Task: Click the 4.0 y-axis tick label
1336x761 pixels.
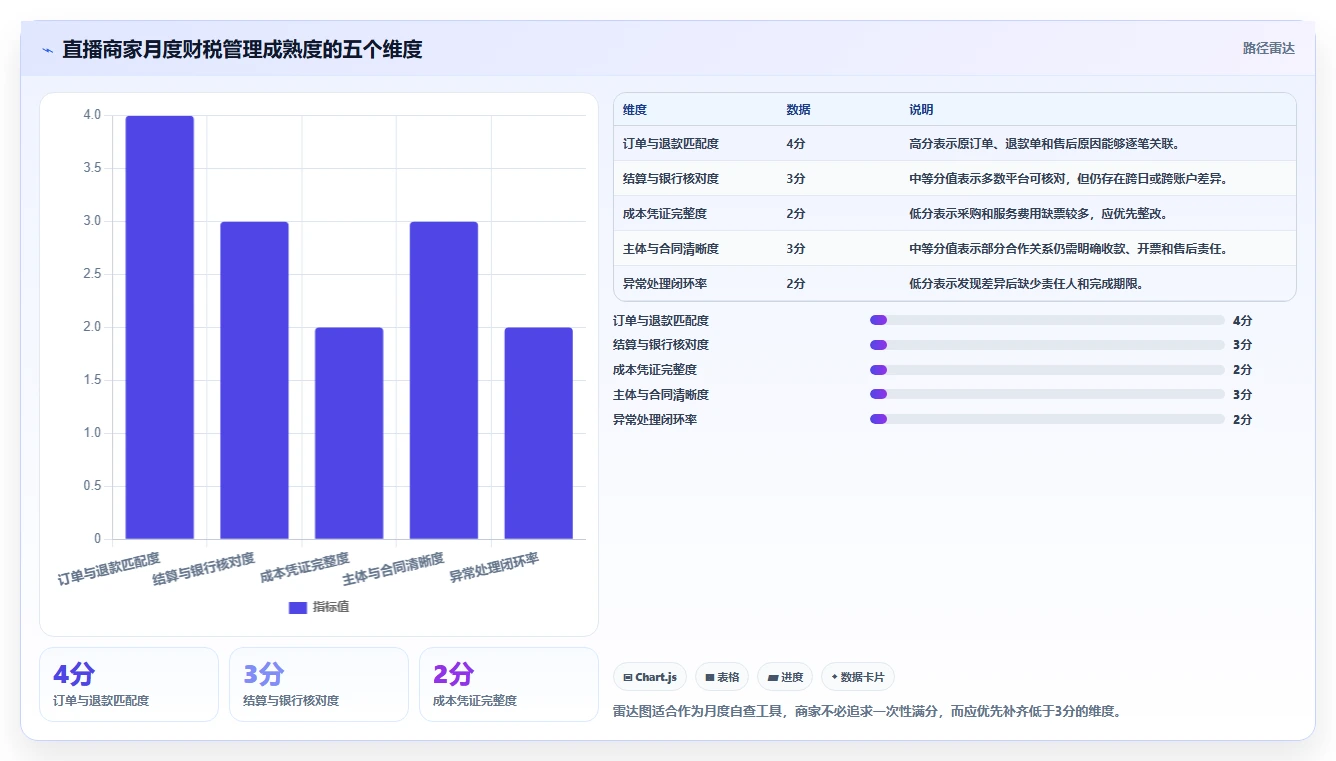Action: pyautogui.click(x=92, y=115)
